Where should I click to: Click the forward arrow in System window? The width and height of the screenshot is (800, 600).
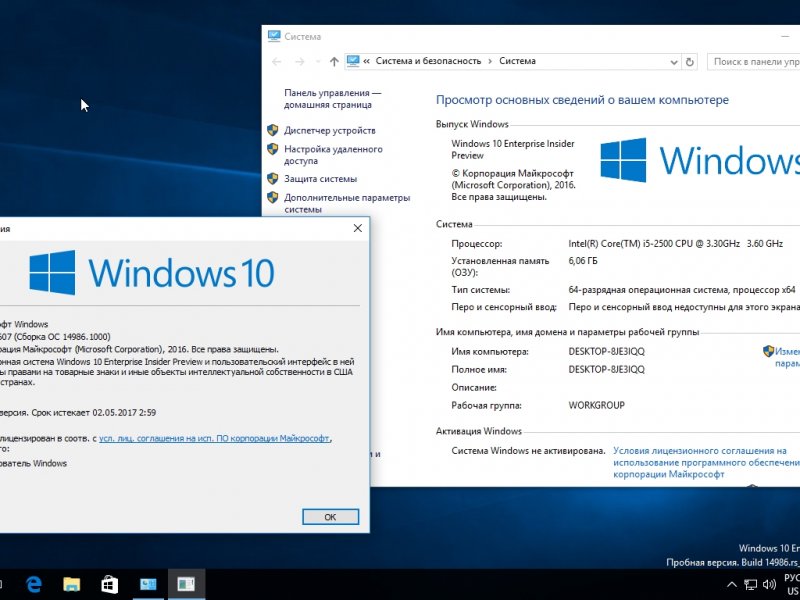(x=300, y=62)
